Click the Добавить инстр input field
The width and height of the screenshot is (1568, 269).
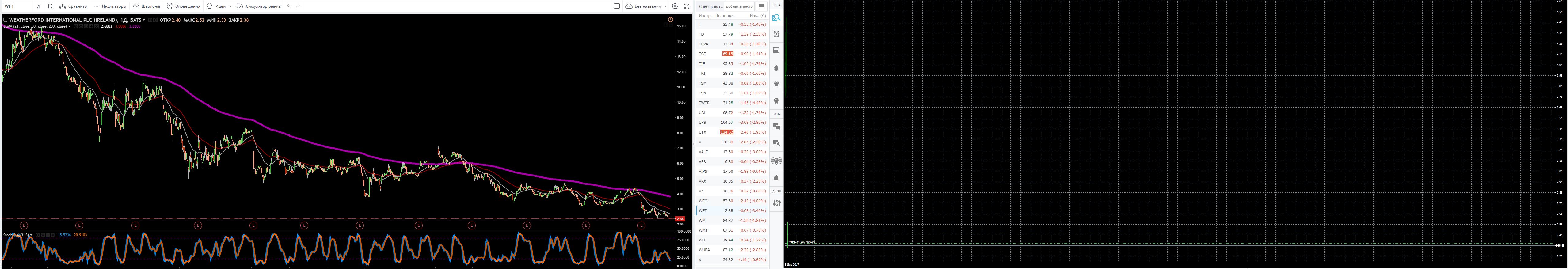pyautogui.click(x=739, y=6)
